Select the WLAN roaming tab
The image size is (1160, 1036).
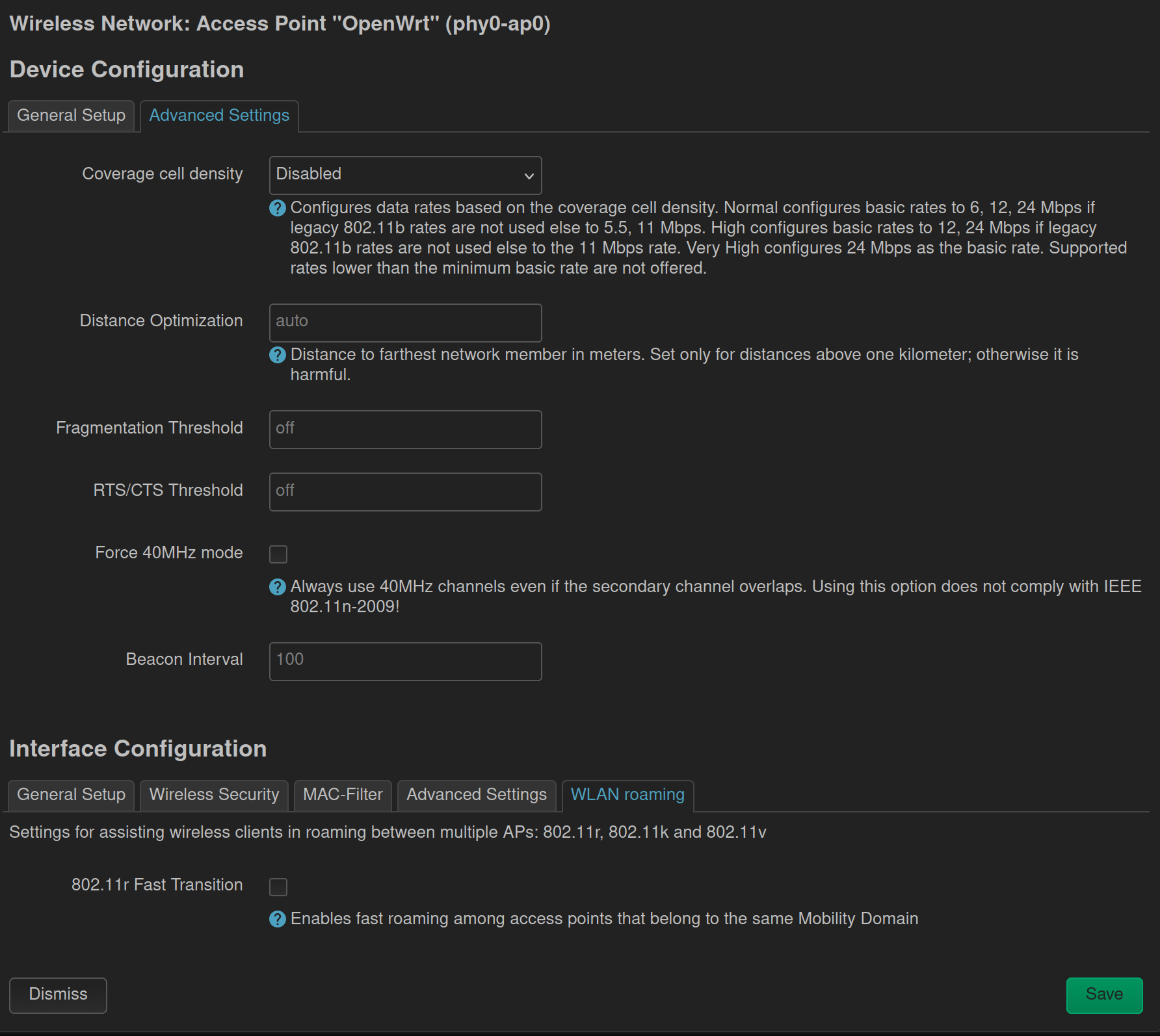point(627,795)
